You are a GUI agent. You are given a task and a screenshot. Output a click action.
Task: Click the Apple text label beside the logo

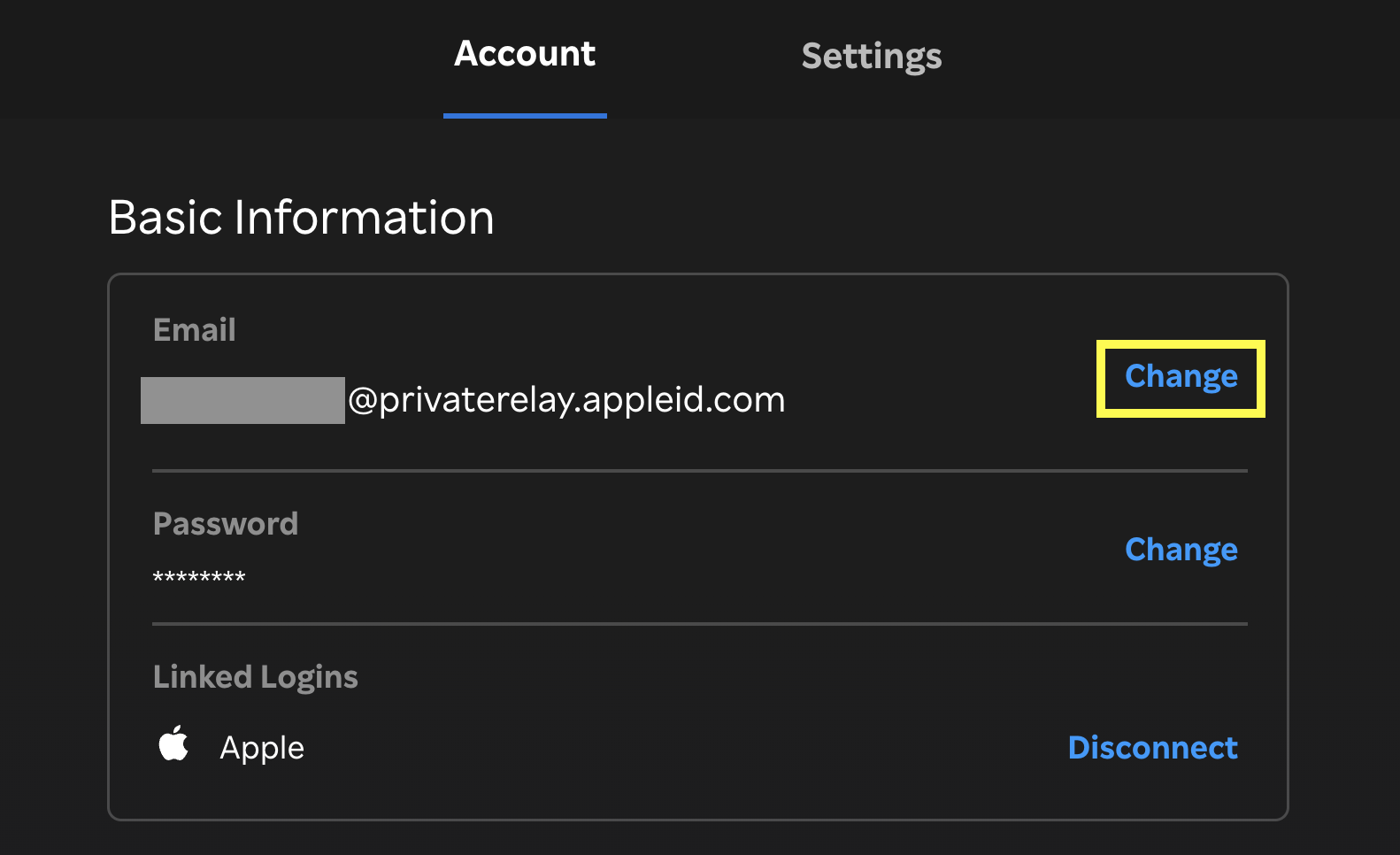[261, 747]
